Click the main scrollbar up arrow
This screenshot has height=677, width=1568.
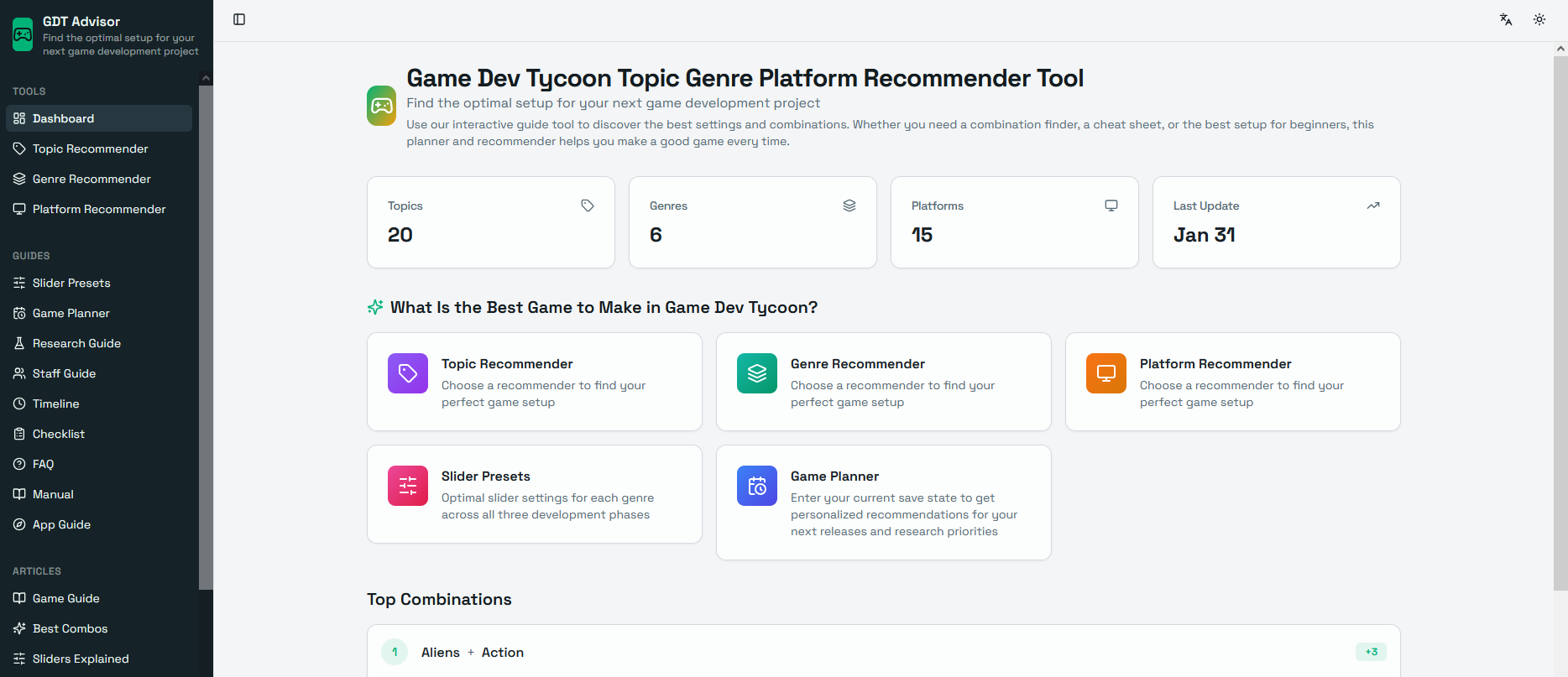(1560, 49)
